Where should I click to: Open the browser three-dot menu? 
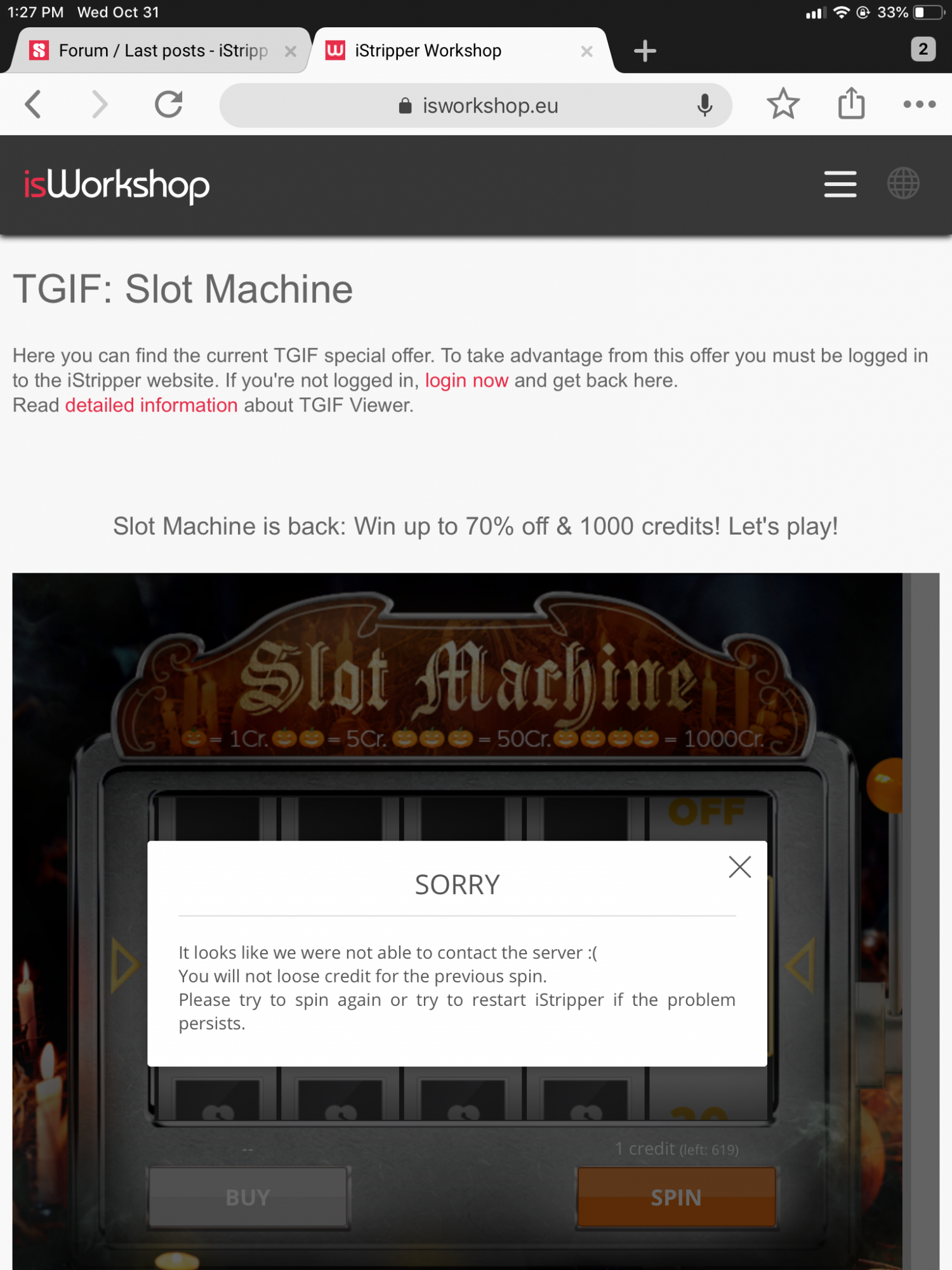point(919,105)
